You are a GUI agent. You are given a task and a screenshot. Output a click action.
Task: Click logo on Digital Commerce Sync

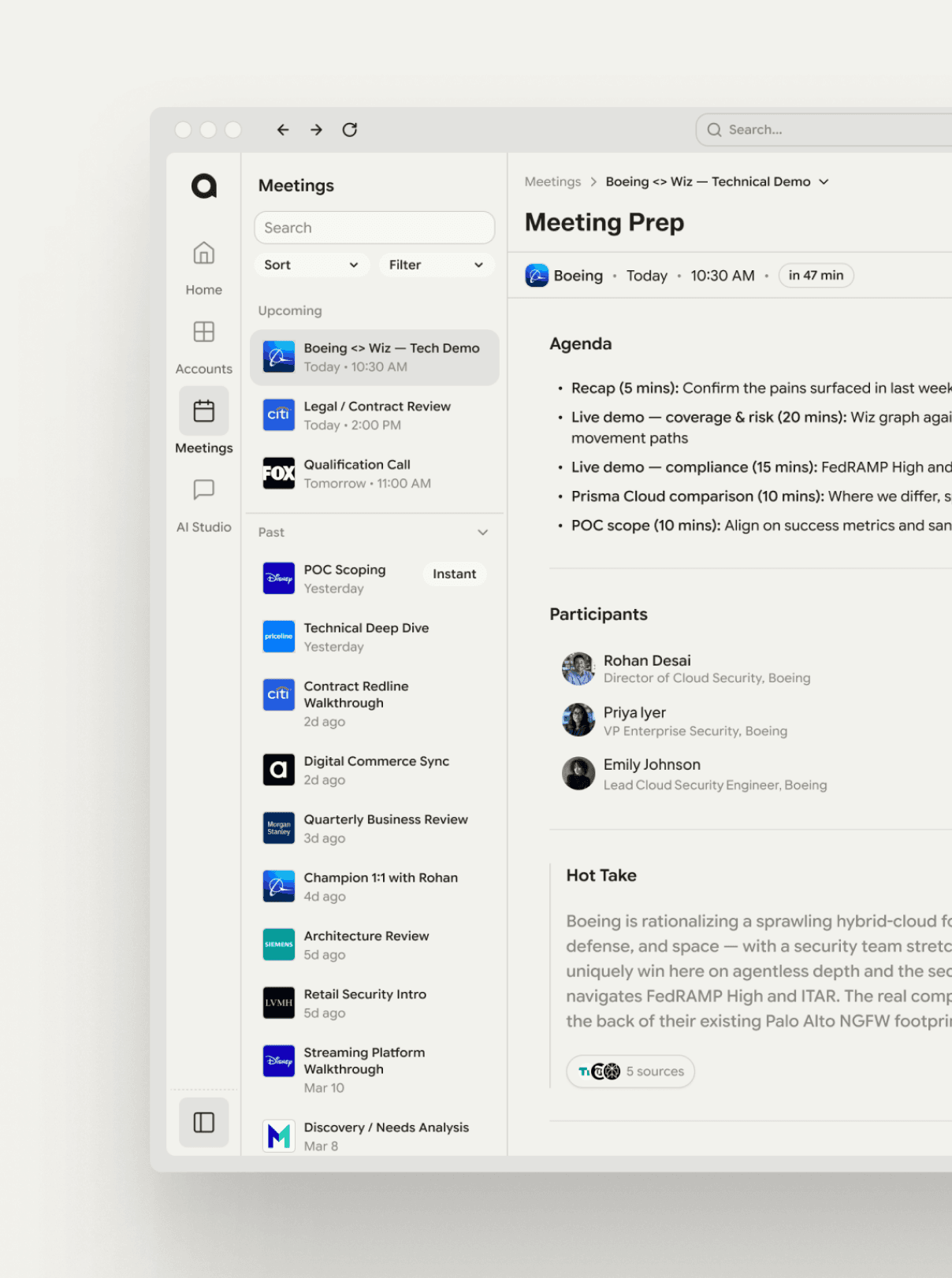pyautogui.click(x=279, y=770)
